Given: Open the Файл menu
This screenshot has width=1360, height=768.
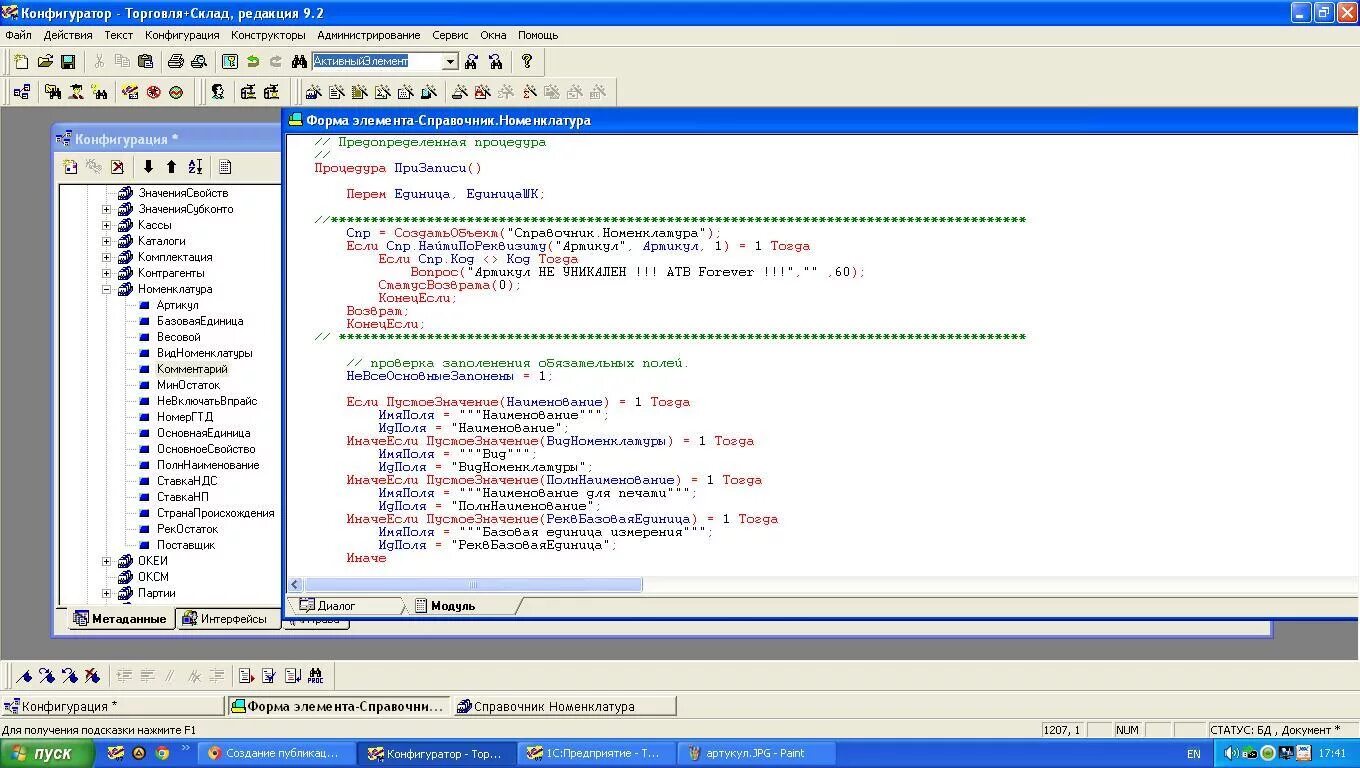Looking at the screenshot, I should point(19,35).
